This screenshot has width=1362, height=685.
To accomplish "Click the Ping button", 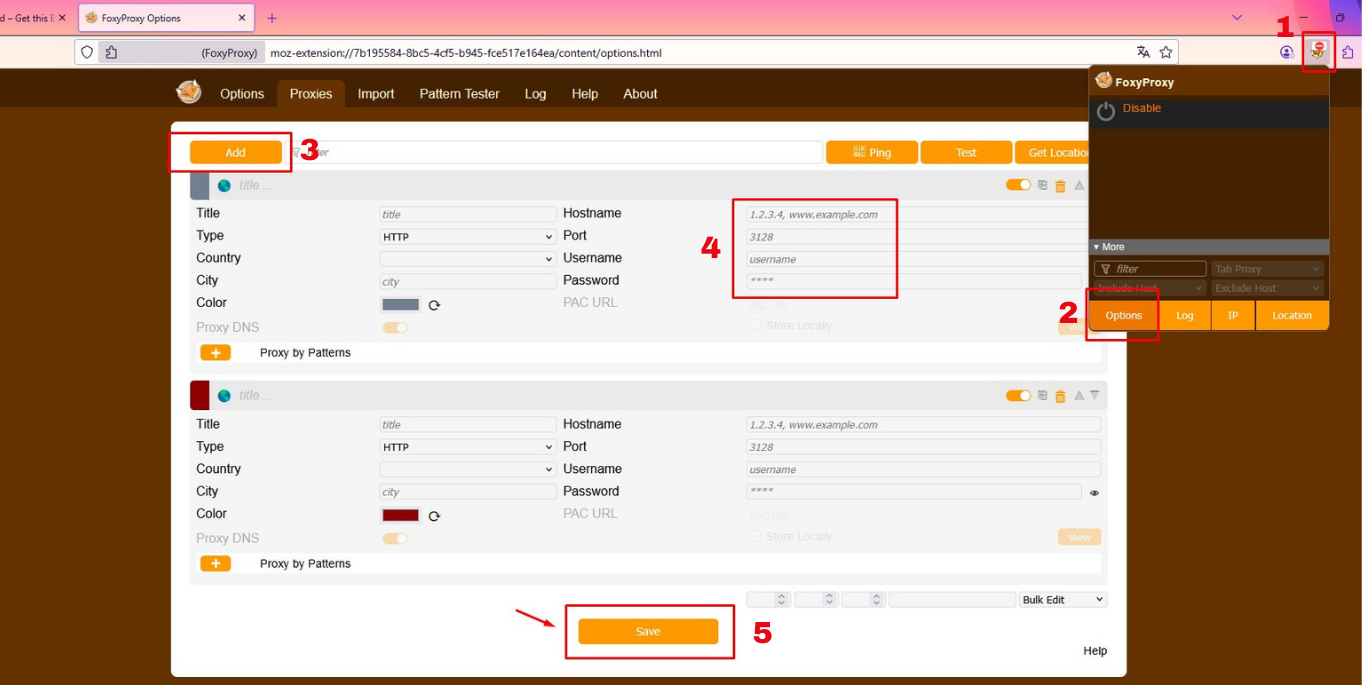I will click(871, 152).
